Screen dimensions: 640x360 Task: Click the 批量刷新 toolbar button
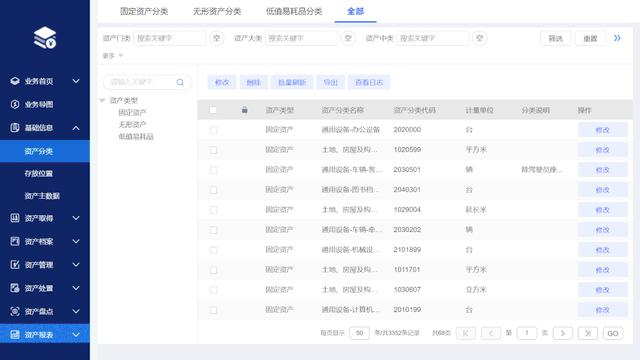click(x=292, y=82)
